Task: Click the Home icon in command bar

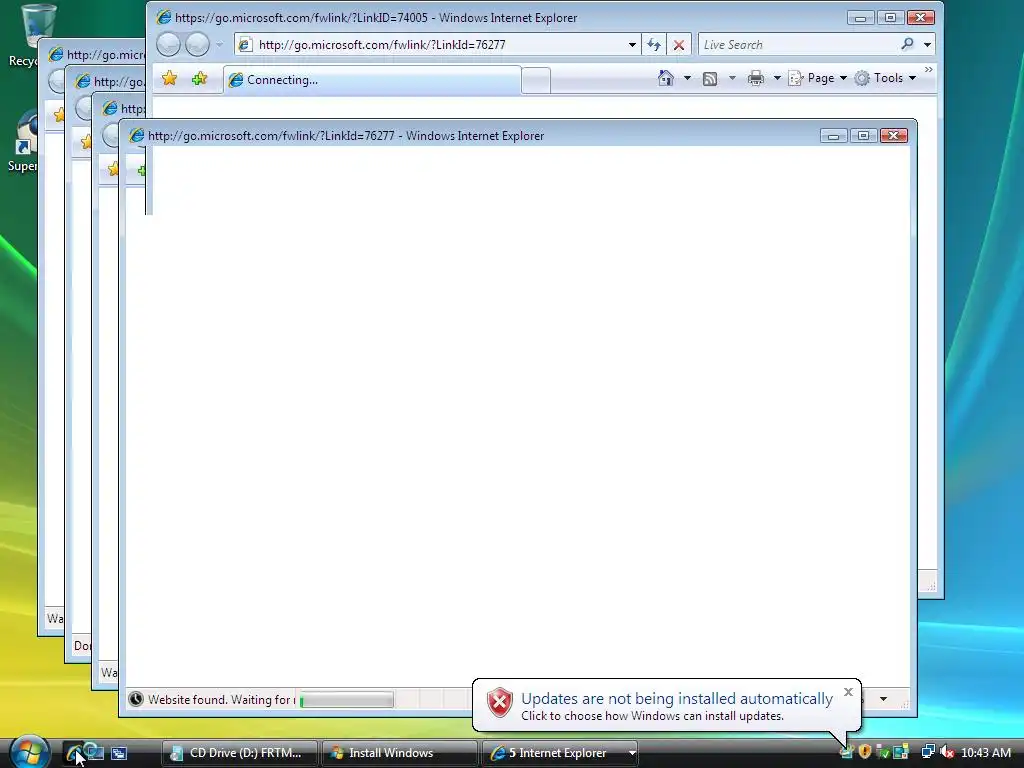Action: 665,78
